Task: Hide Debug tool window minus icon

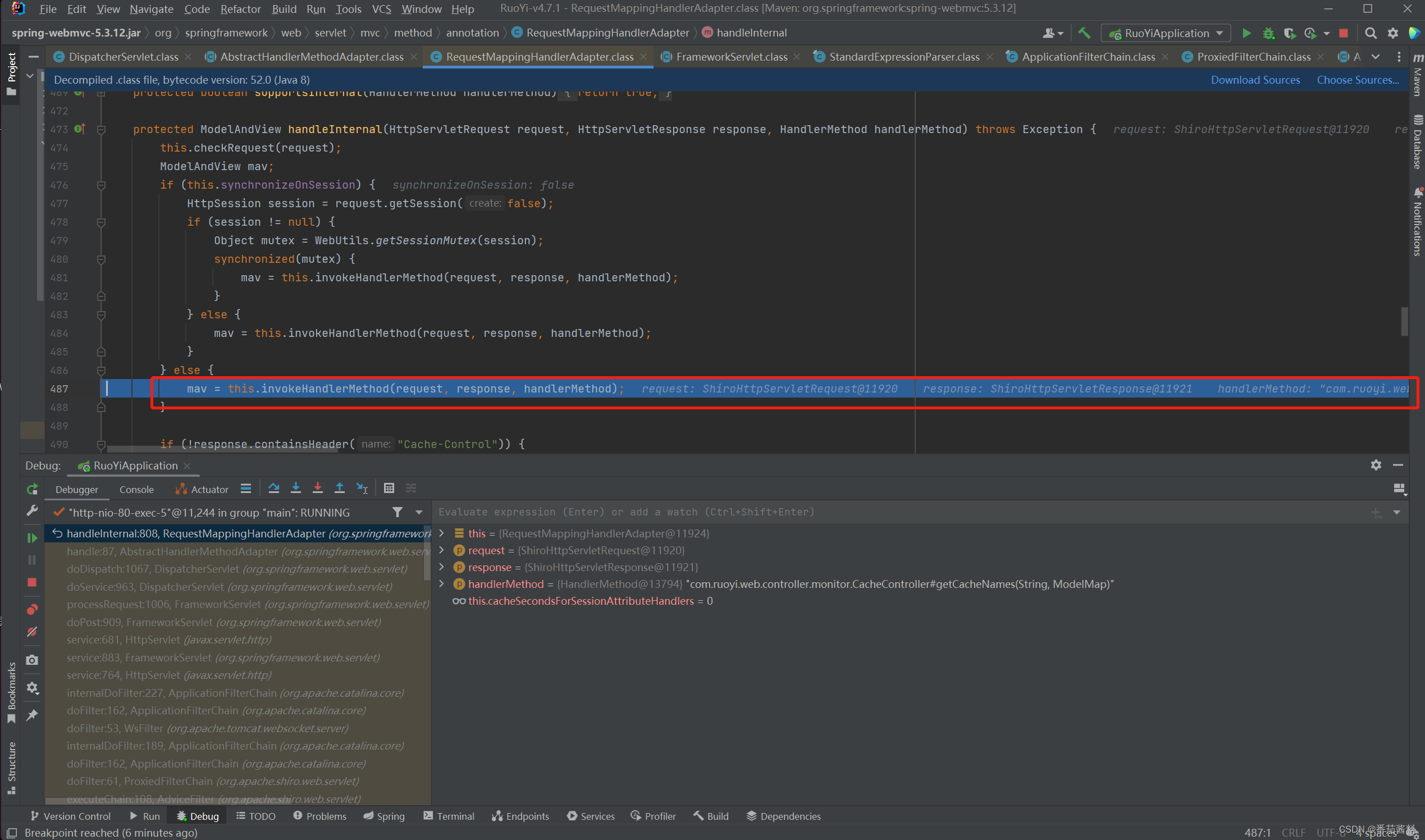Action: coord(1398,465)
